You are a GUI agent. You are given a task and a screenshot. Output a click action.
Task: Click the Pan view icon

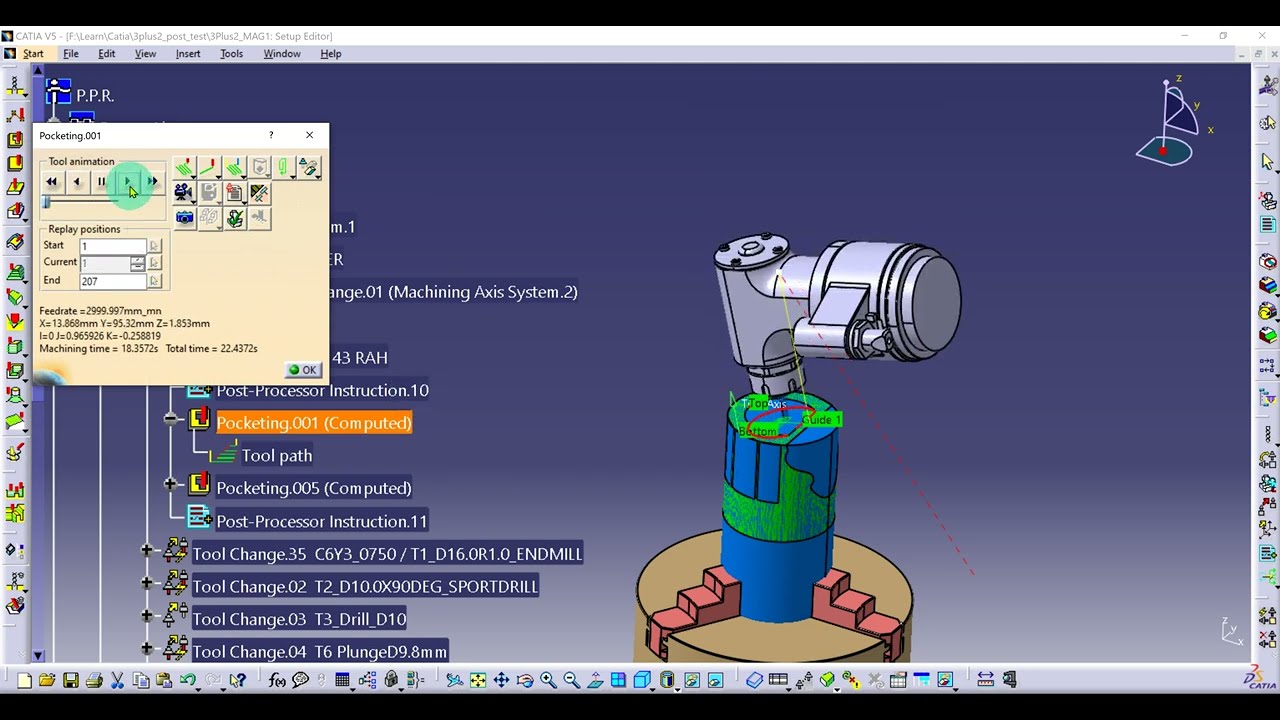pos(501,681)
